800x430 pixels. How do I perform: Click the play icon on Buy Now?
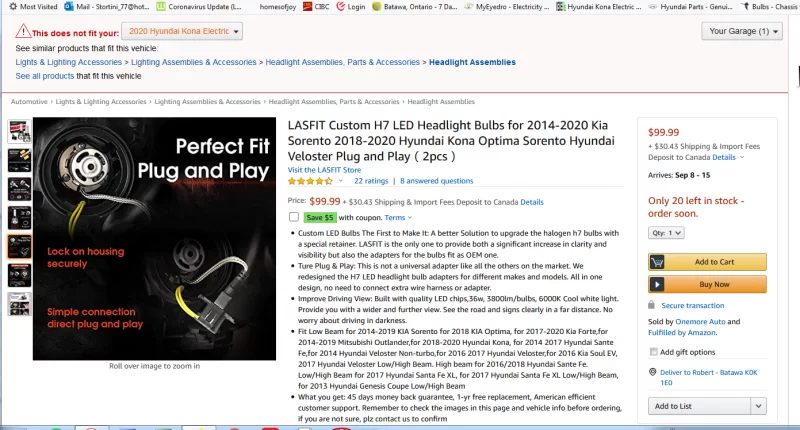pyautogui.click(x=657, y=285)
